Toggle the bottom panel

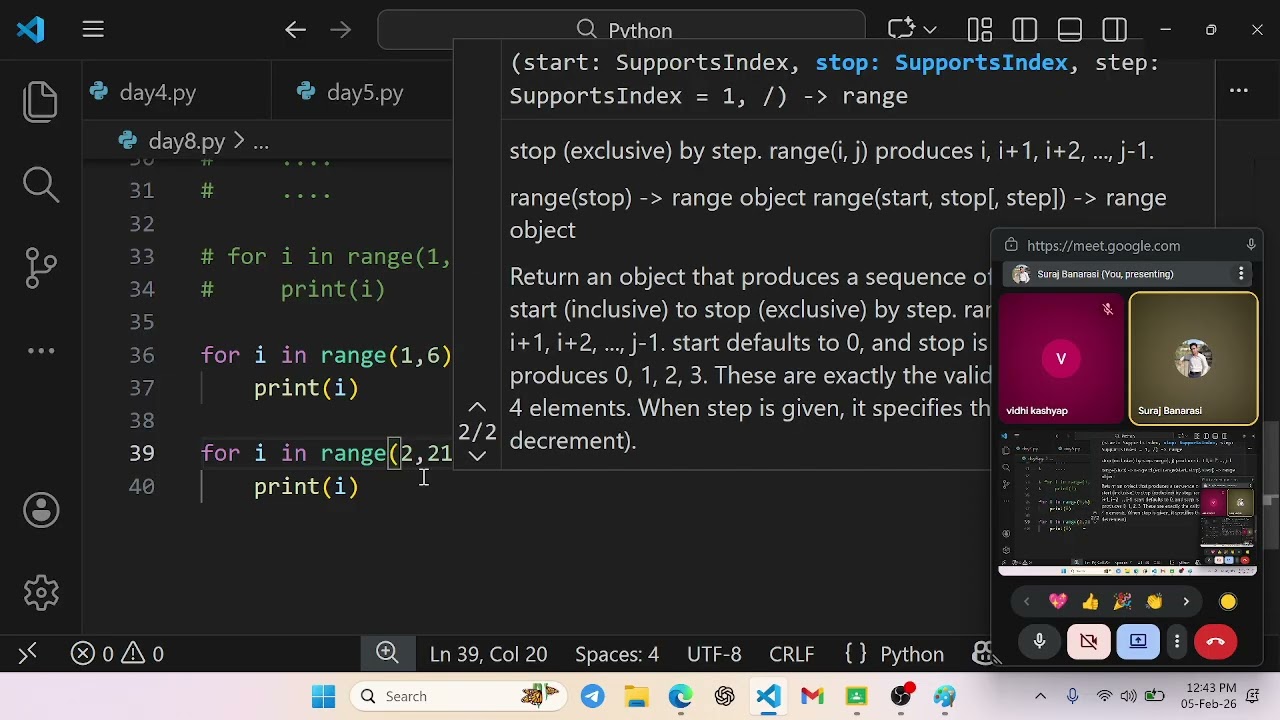1070,30
